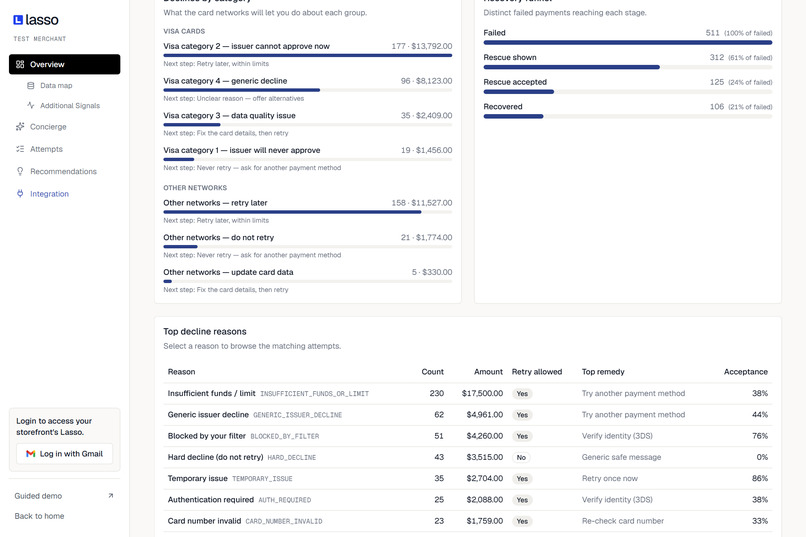Go to Additional Signals
Screen dimensions: 806x537
tap(70, 105)
